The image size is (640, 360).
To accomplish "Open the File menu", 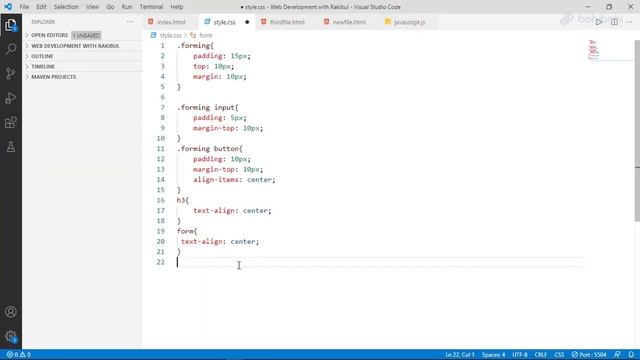I will coord(24,7).
